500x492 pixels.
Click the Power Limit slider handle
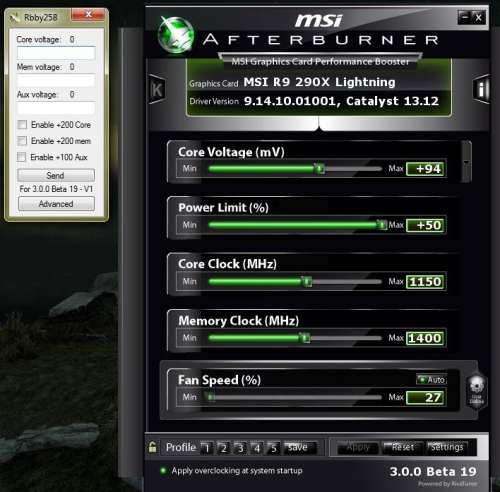coord(382,225)
